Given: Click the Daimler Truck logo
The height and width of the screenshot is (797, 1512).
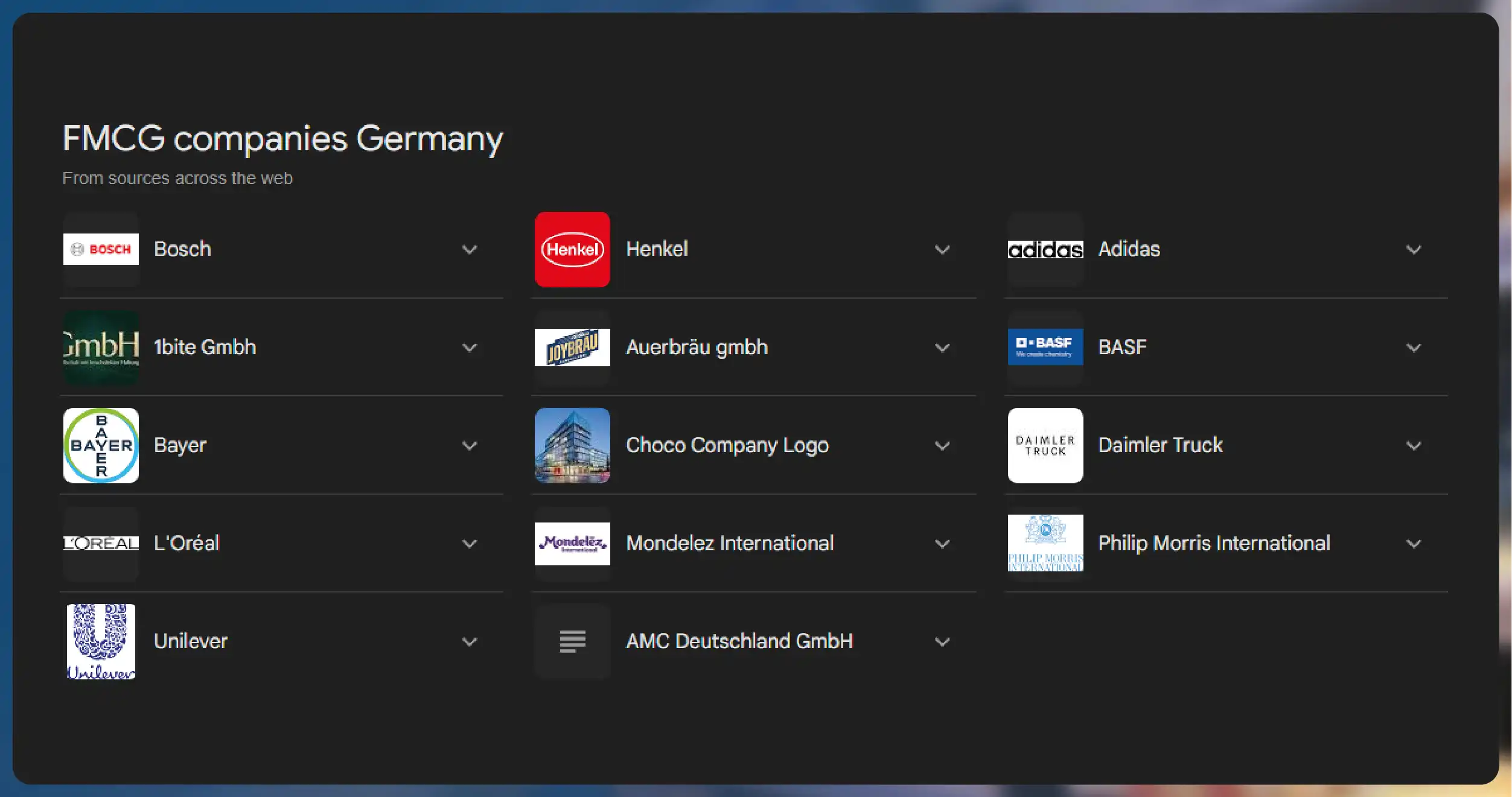Looking at the screenshot, I should pyautogui.click(x=1045, y=445).
